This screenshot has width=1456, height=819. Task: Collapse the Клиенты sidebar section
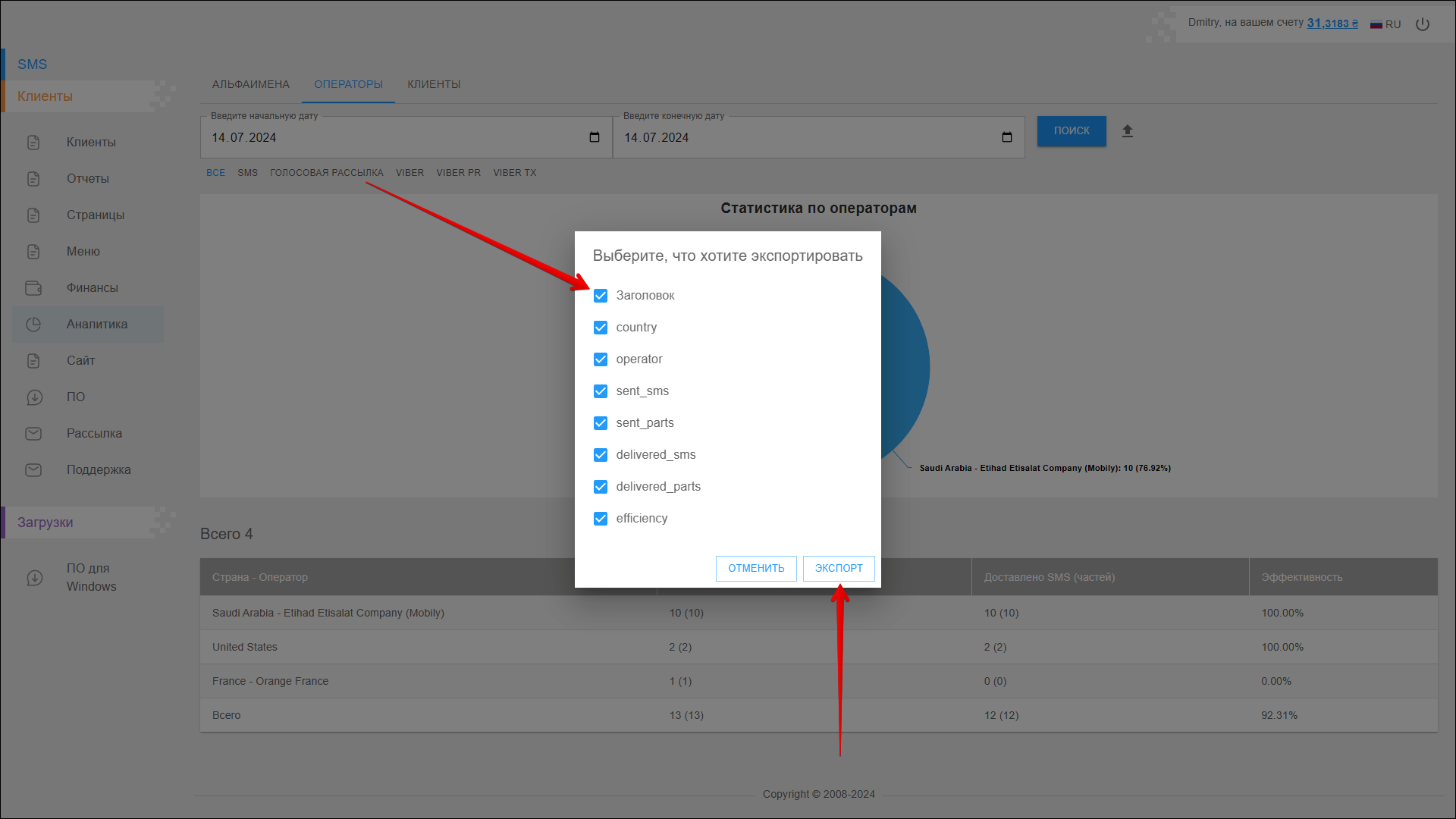click(x=45, y=96)
